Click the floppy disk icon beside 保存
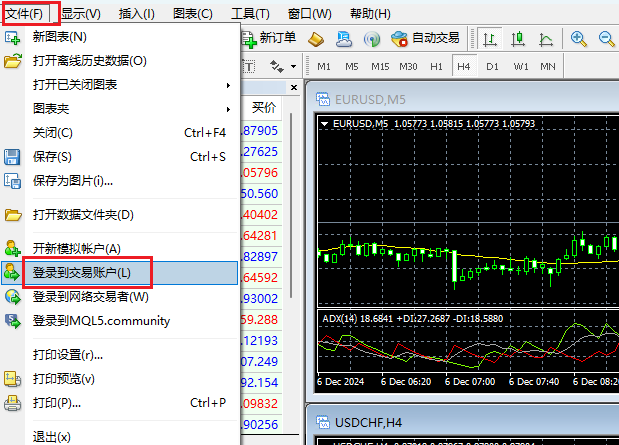619x445 pixels. point(12,157)
